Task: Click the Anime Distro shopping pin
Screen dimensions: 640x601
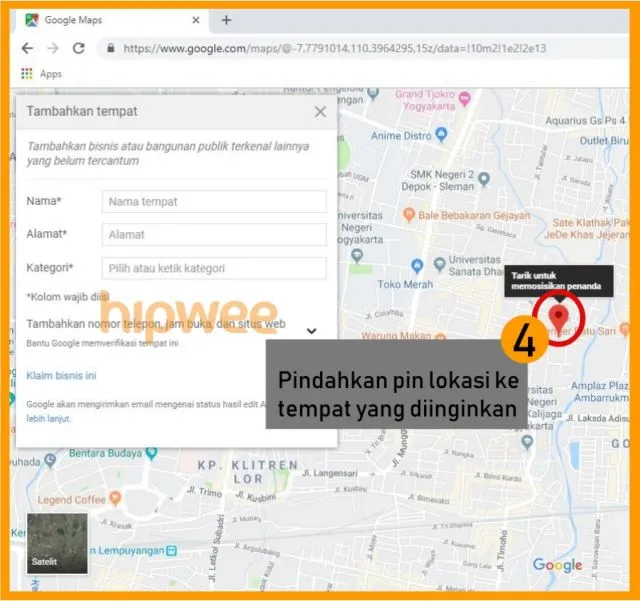Action: [442, 134]
